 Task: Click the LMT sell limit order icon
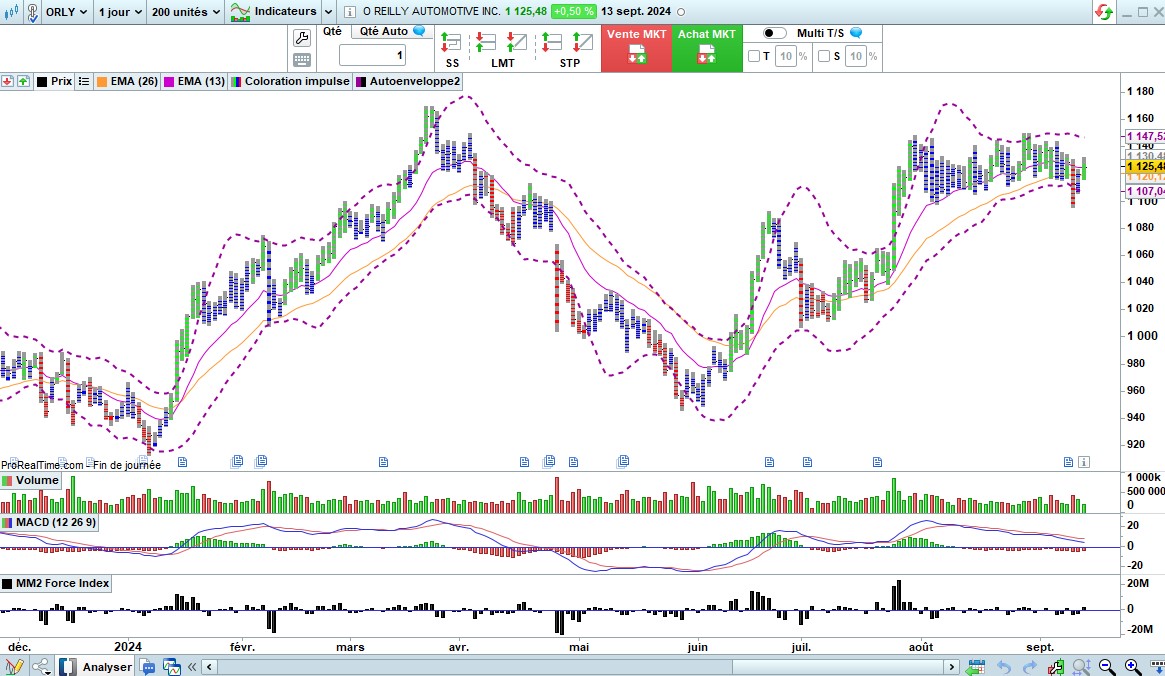[x=486, y=42]
